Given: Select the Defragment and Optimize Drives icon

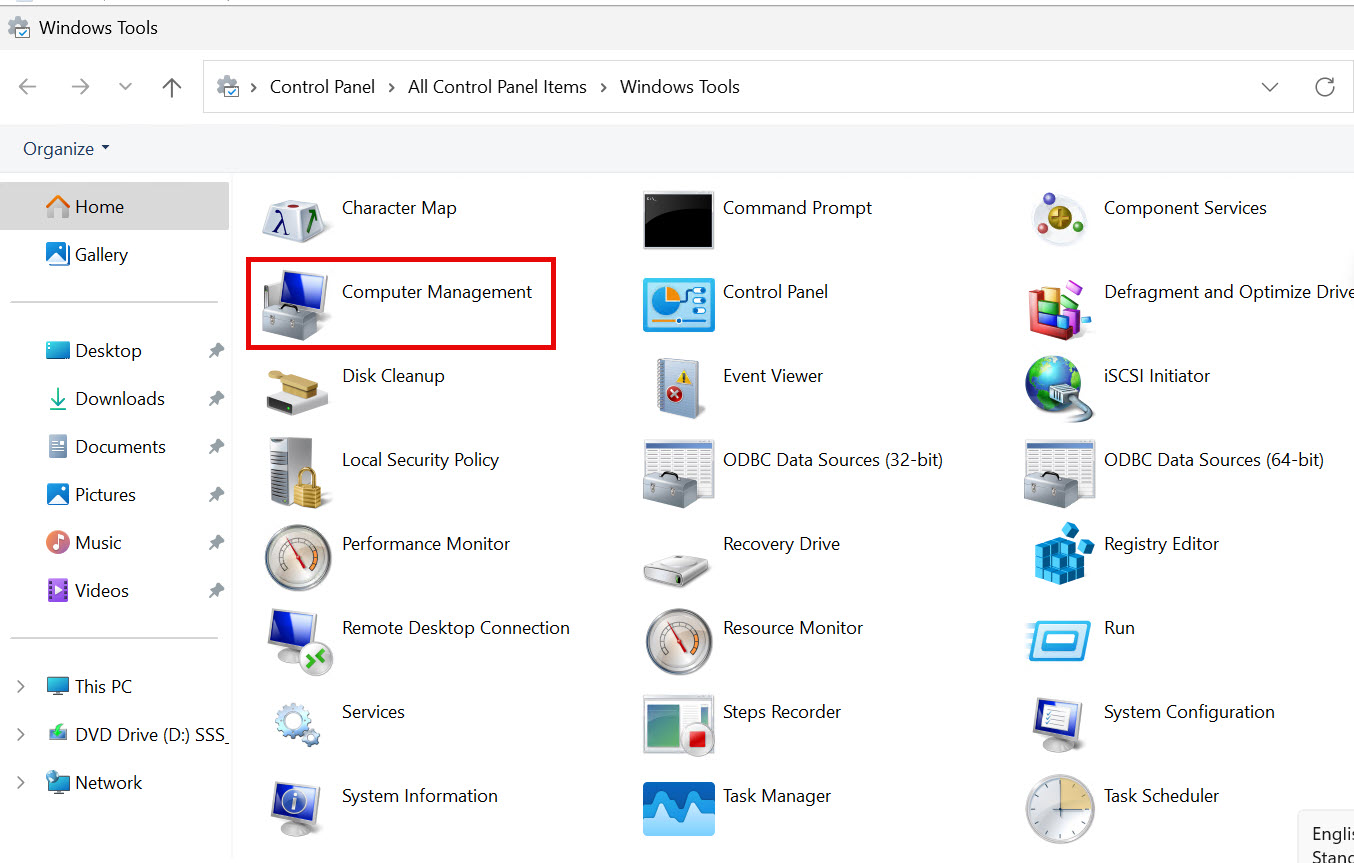Looking at the screenshot, I should pyautogui.click(x=1059, y=308).
